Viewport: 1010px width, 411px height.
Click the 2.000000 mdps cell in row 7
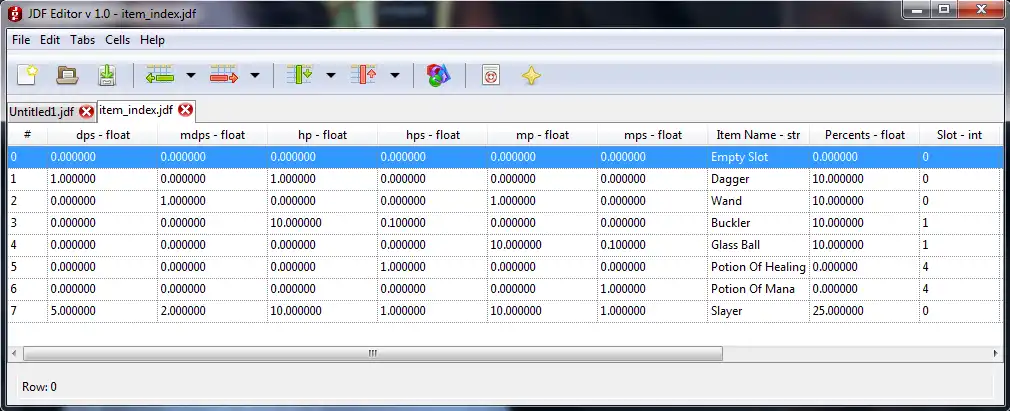pyautogui.click(x=213, y=311)
